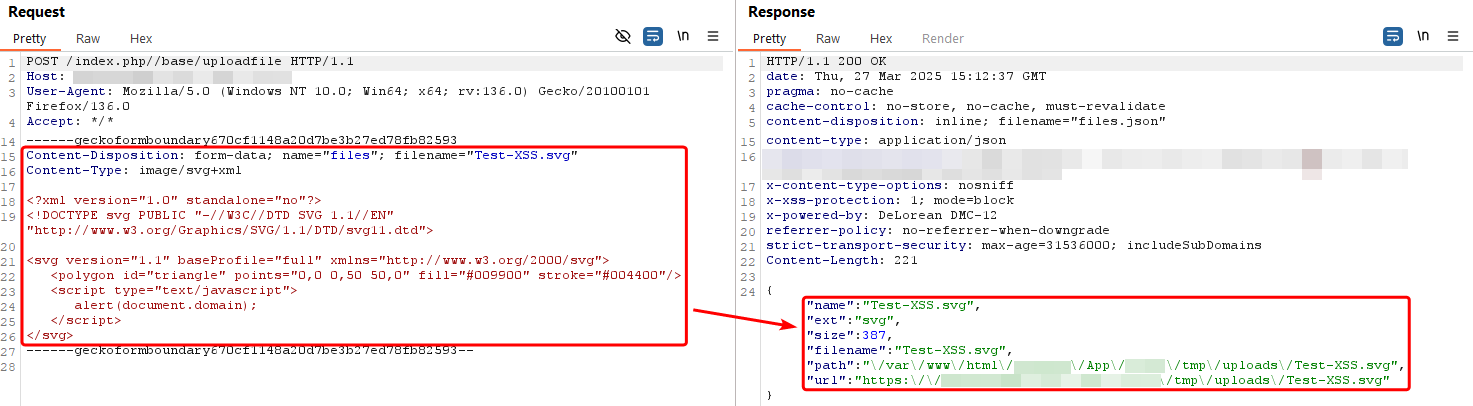Click the <!DOCTYPE svg PUBLIC line
Viewport: 1473px width, 406px height.
211,215
